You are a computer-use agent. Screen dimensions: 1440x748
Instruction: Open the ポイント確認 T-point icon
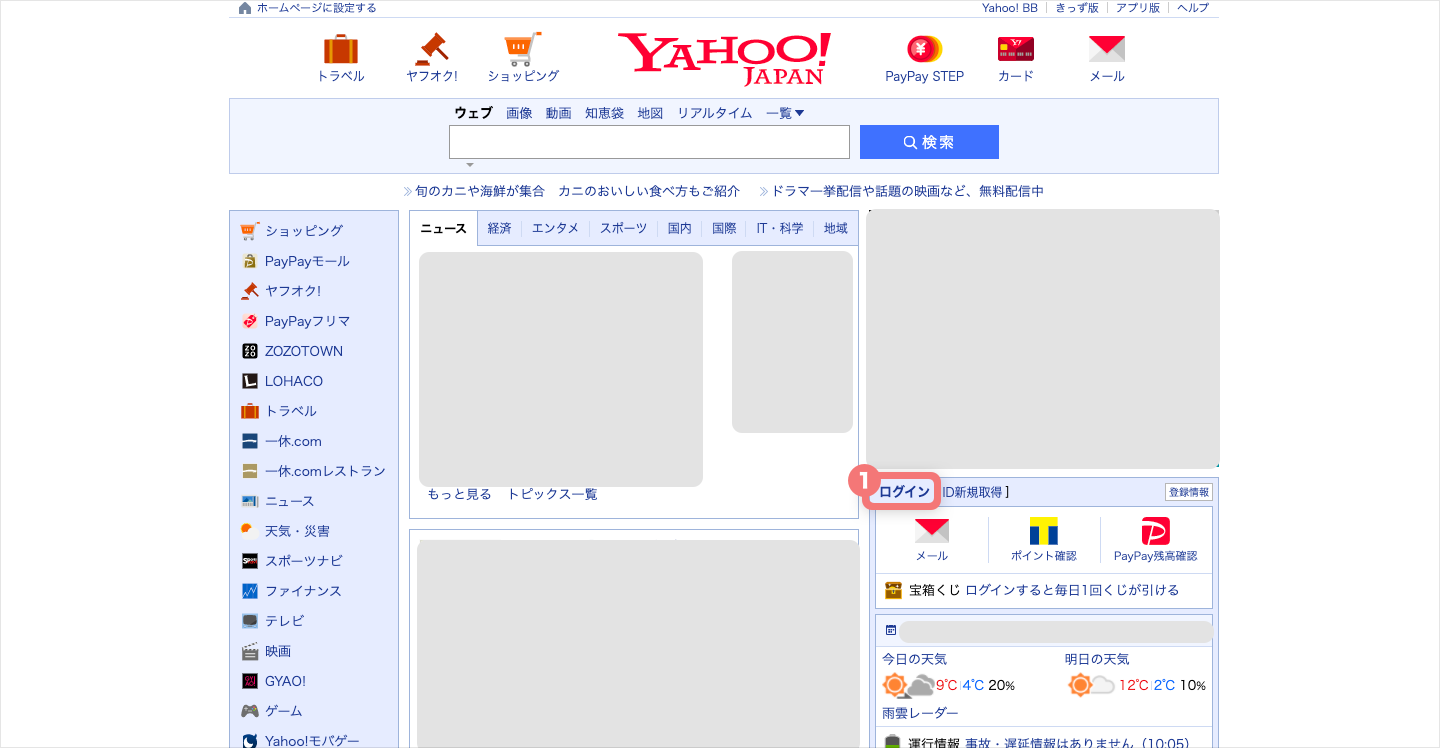[1044, 531]
